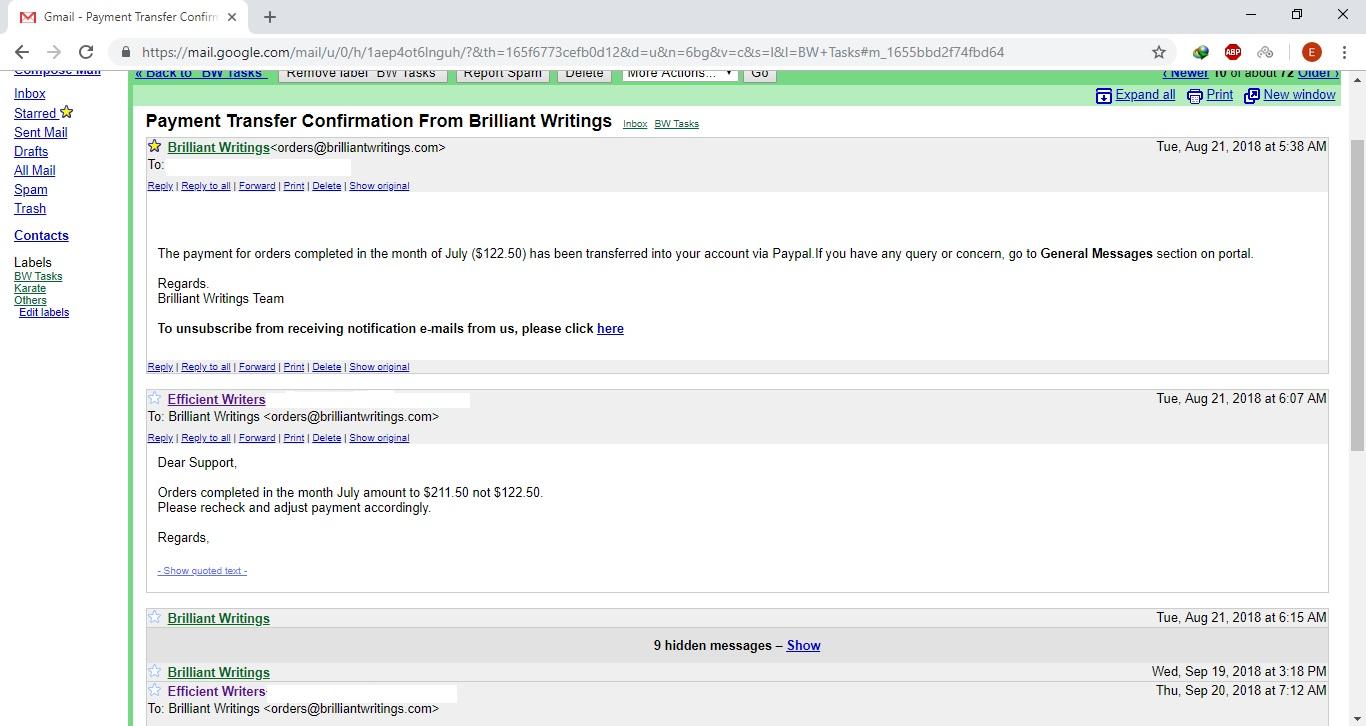Viewport: 1366px width, 726px height.
Task: Select the Gmail Payment Transfer browser tab
Action: click(x=128, y=17)
